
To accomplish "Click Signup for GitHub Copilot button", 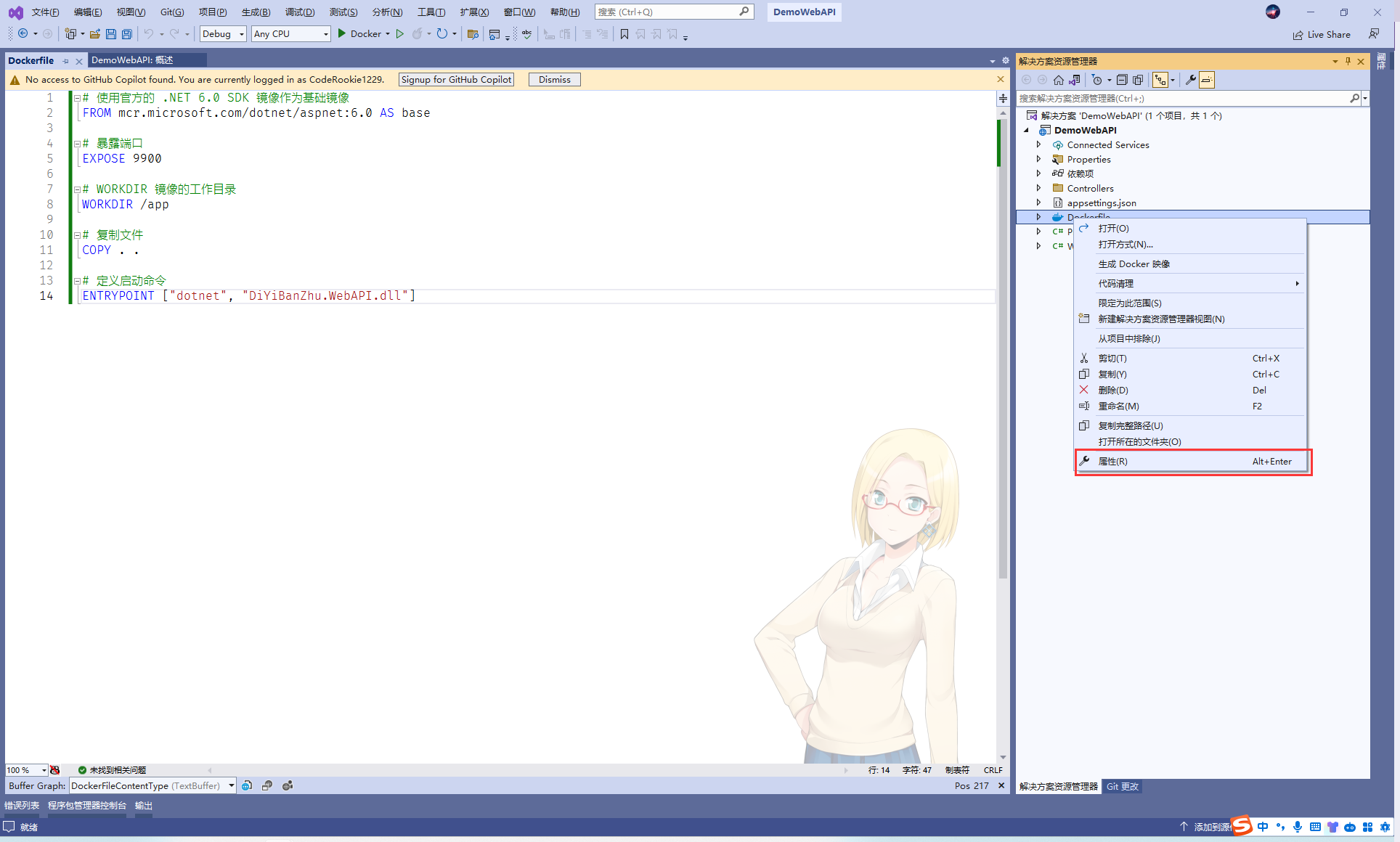I will pos(456,80).
